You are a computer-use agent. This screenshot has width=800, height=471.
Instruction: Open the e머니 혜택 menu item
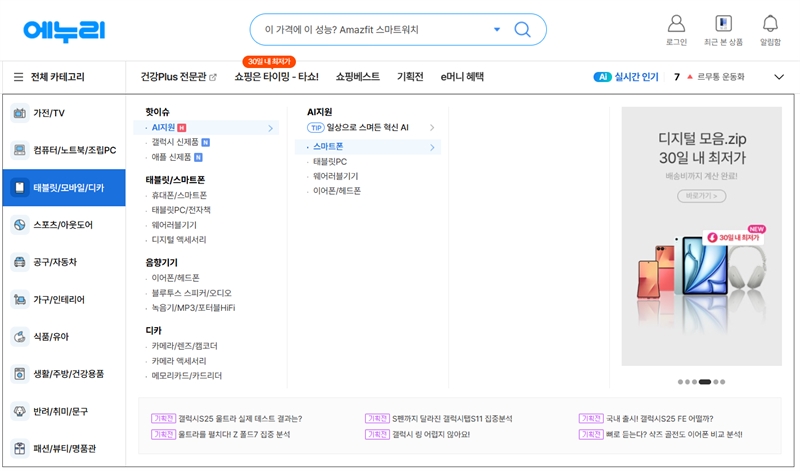click(x=462, y=77)
